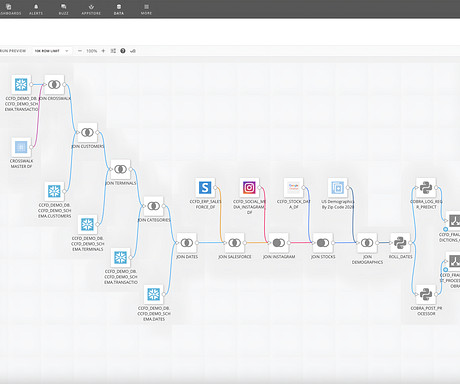The width and height of the screenshot is (460, 384).
Task: Select the Join Stocks tile
Action: click(323, 243)
